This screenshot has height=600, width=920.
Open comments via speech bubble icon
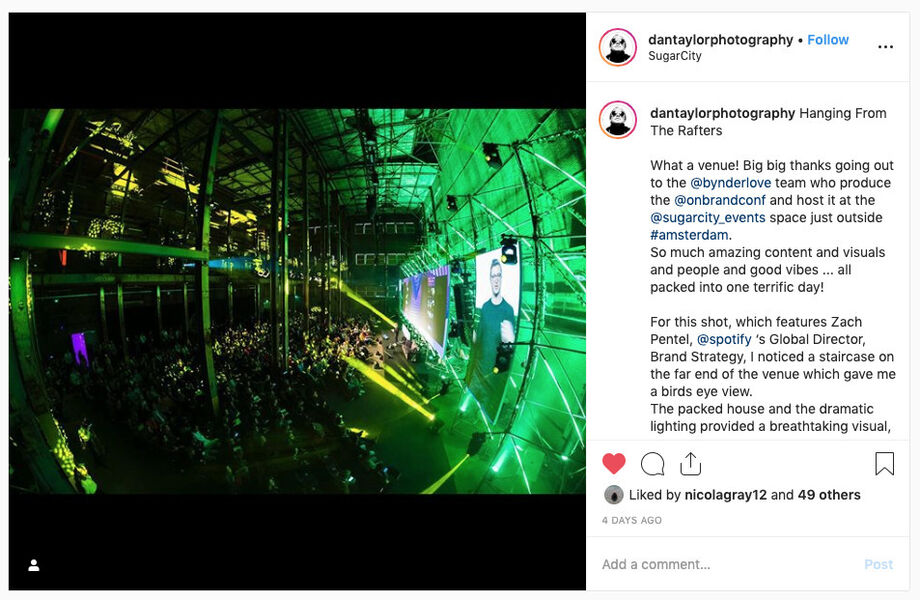pyautogui.click(x=652, y=464)
